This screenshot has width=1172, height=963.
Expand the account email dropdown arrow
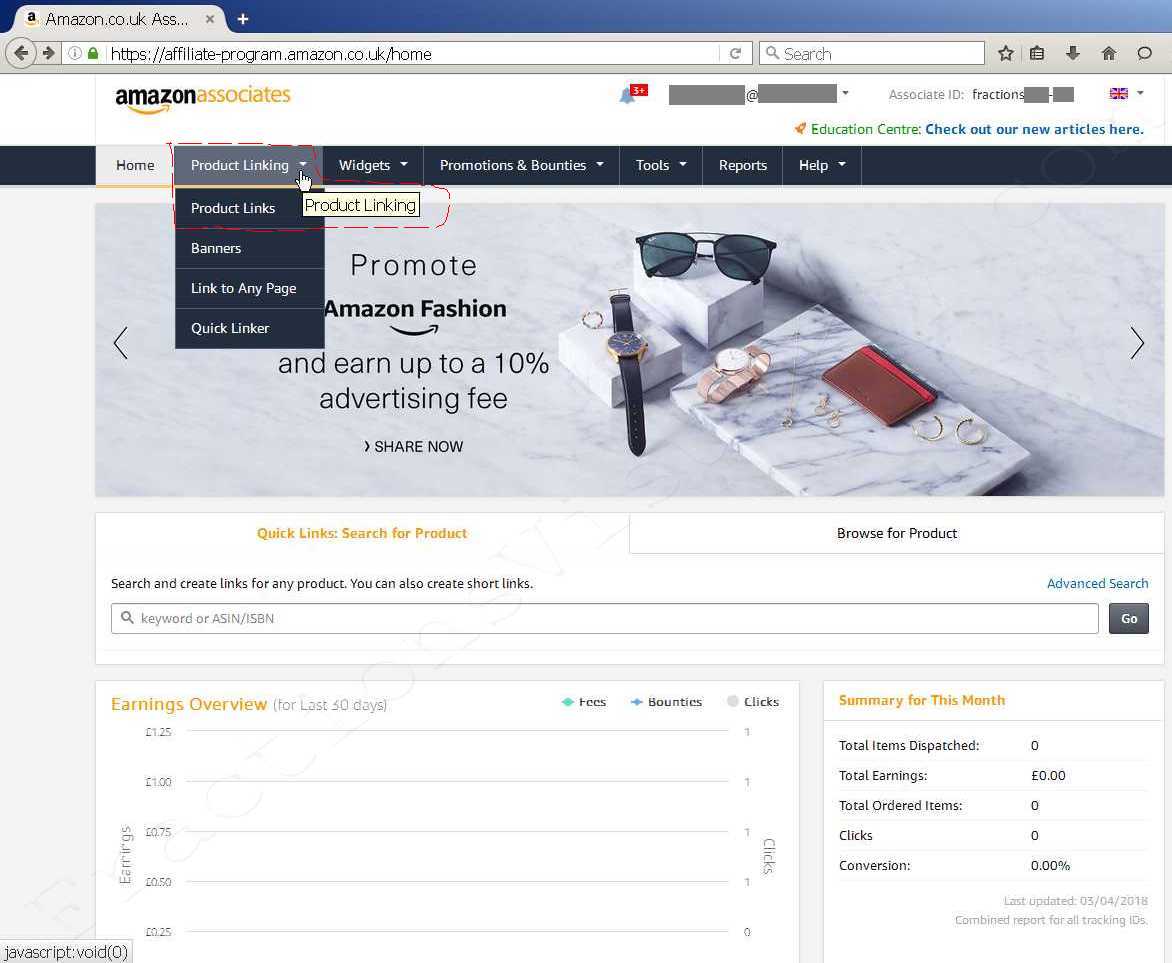(845, 93)
